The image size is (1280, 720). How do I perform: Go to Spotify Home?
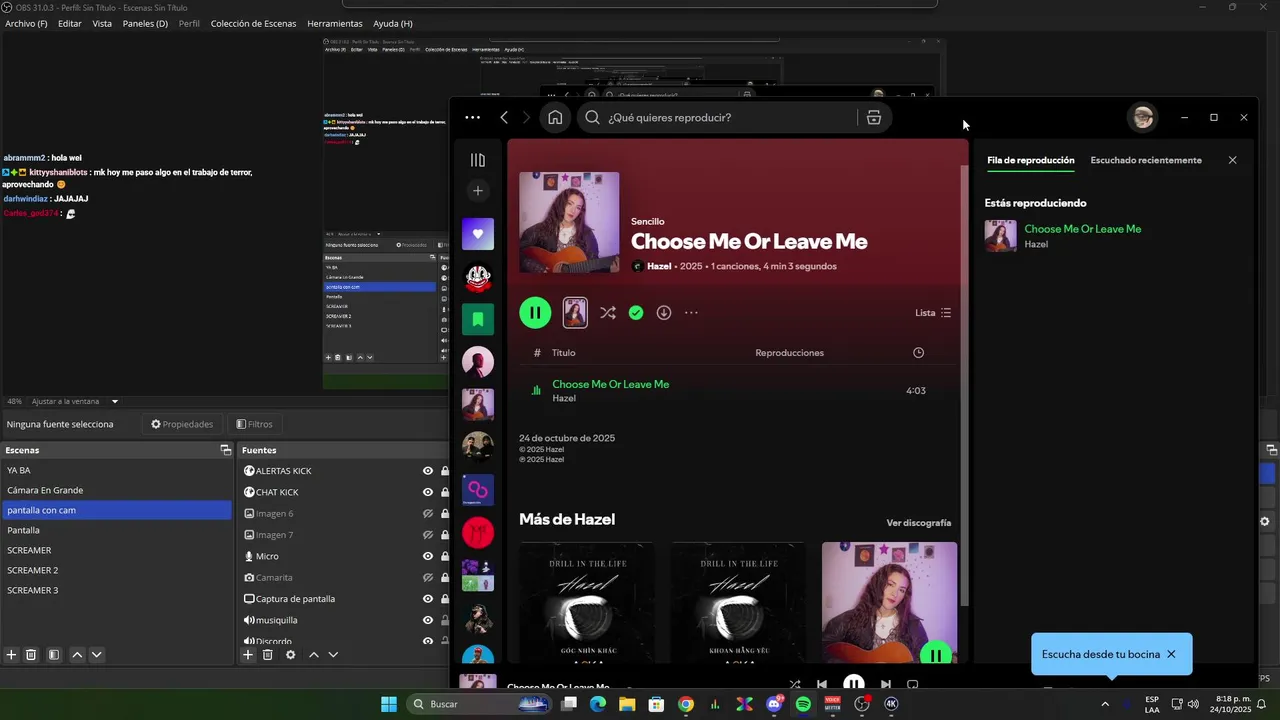(x=555, y=117)
